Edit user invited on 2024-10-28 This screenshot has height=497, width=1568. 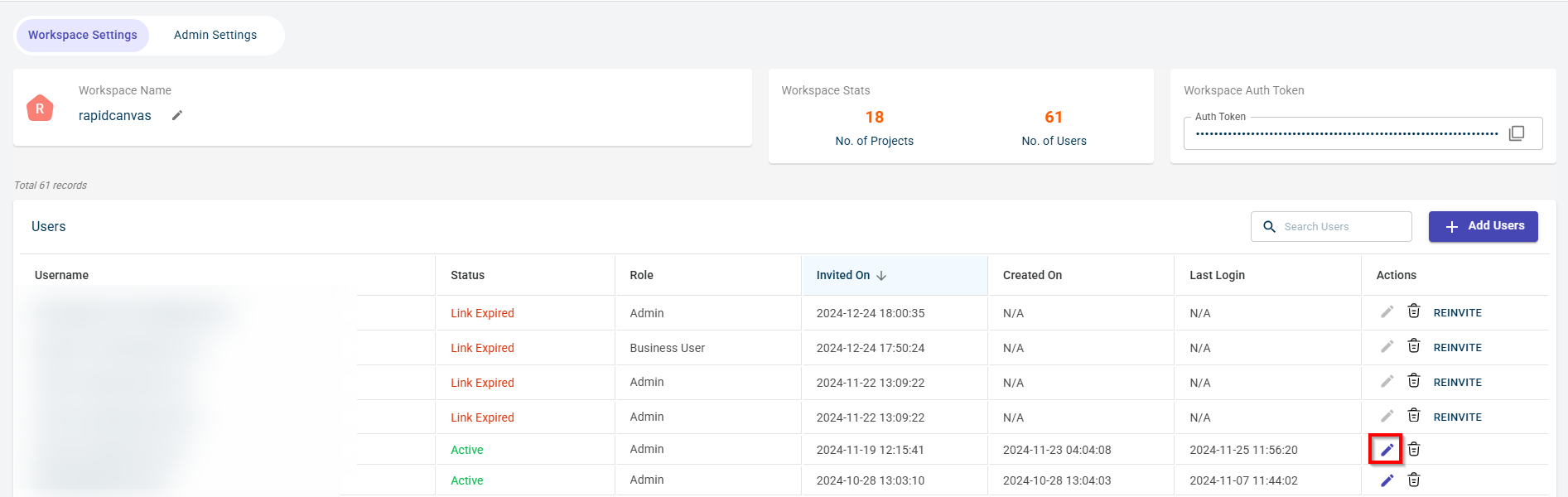(x=1387, y=480)
